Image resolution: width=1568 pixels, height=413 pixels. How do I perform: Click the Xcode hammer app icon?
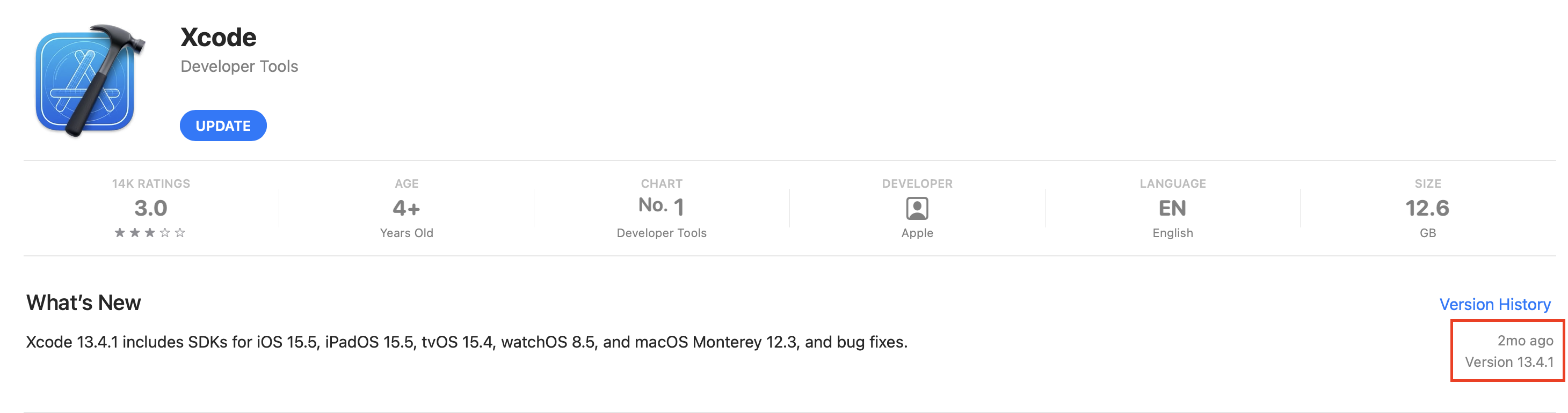(x=90, y=80)
